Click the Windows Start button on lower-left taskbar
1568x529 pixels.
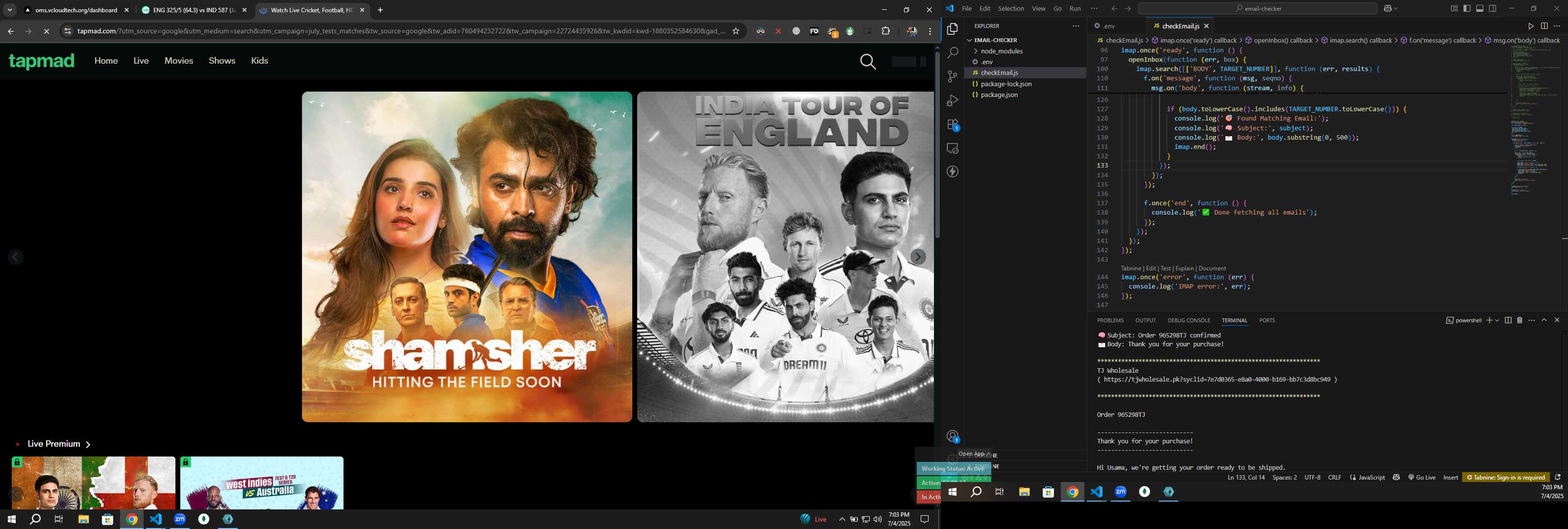(11, 519)
